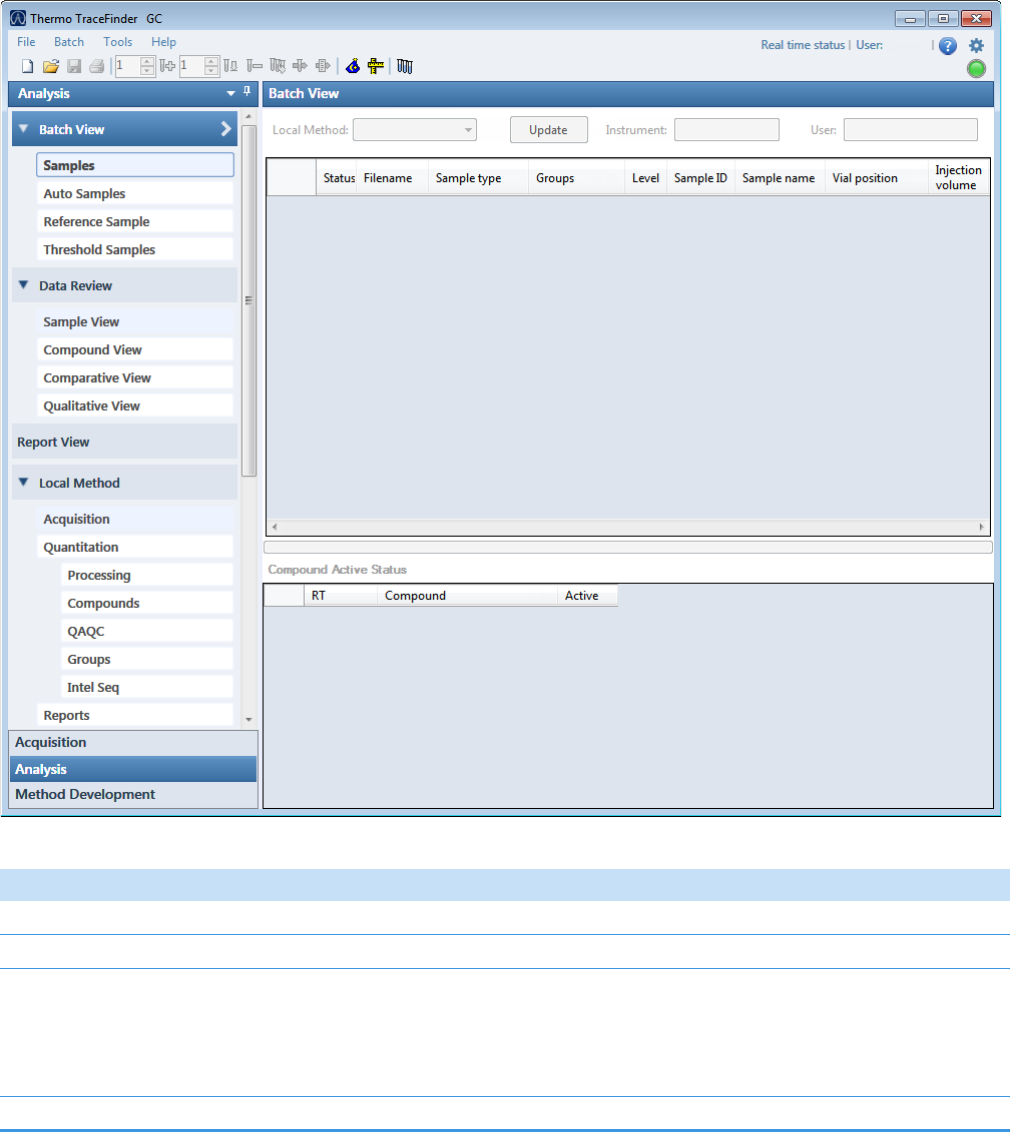Open the Help menu
This screenshot has width=1010, height=1132.
pos(164,42)
